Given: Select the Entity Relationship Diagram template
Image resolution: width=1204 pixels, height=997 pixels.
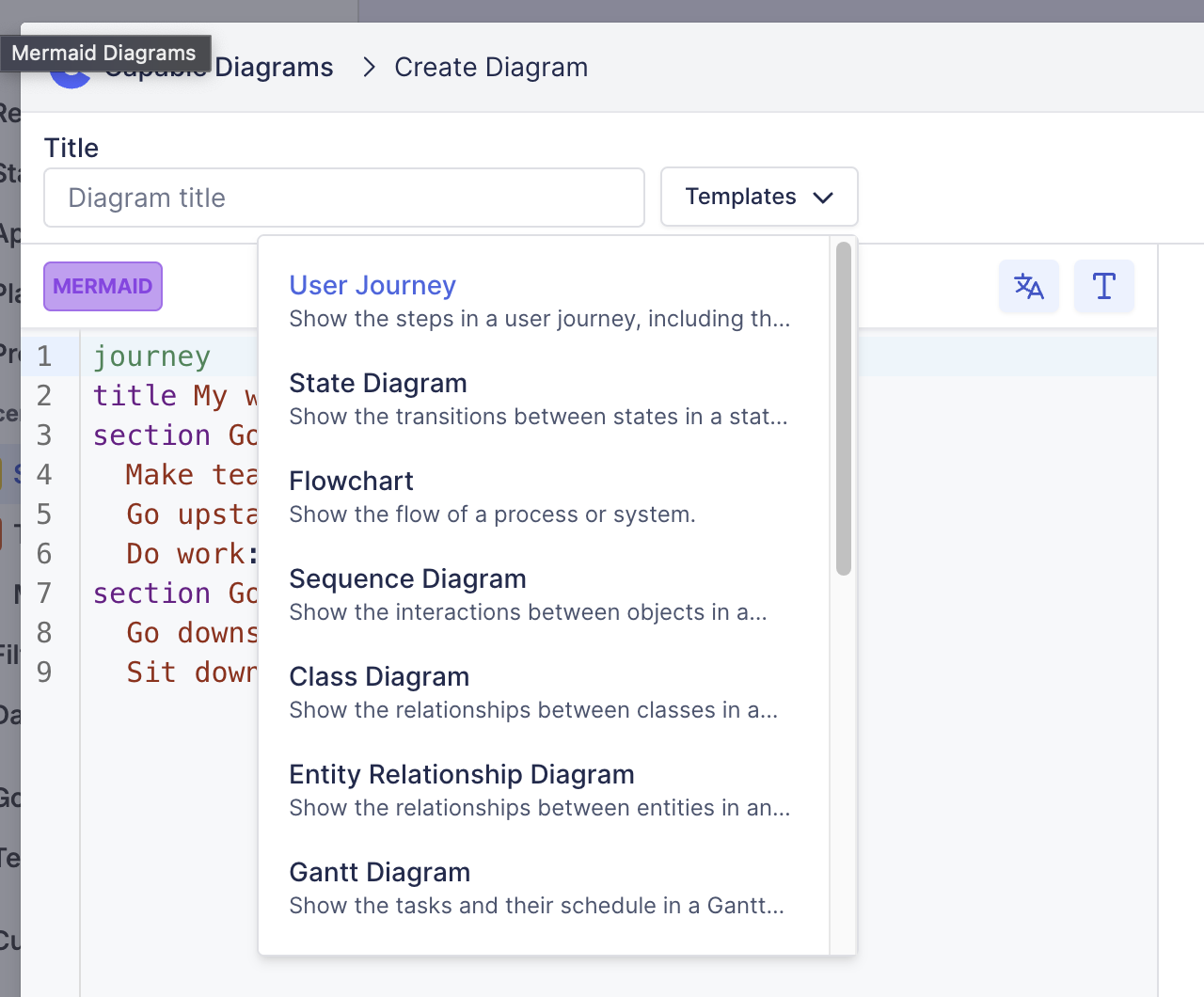Looking at the screenshot, I should pos(461,774).
